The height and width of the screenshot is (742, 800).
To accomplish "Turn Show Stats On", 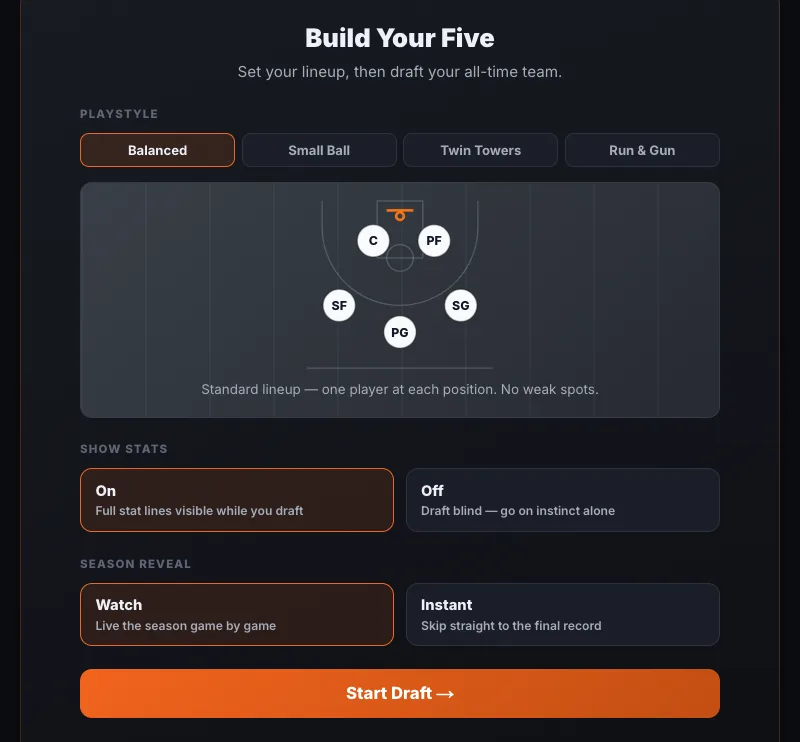I will pyautogui.click(x=237, y=500).
